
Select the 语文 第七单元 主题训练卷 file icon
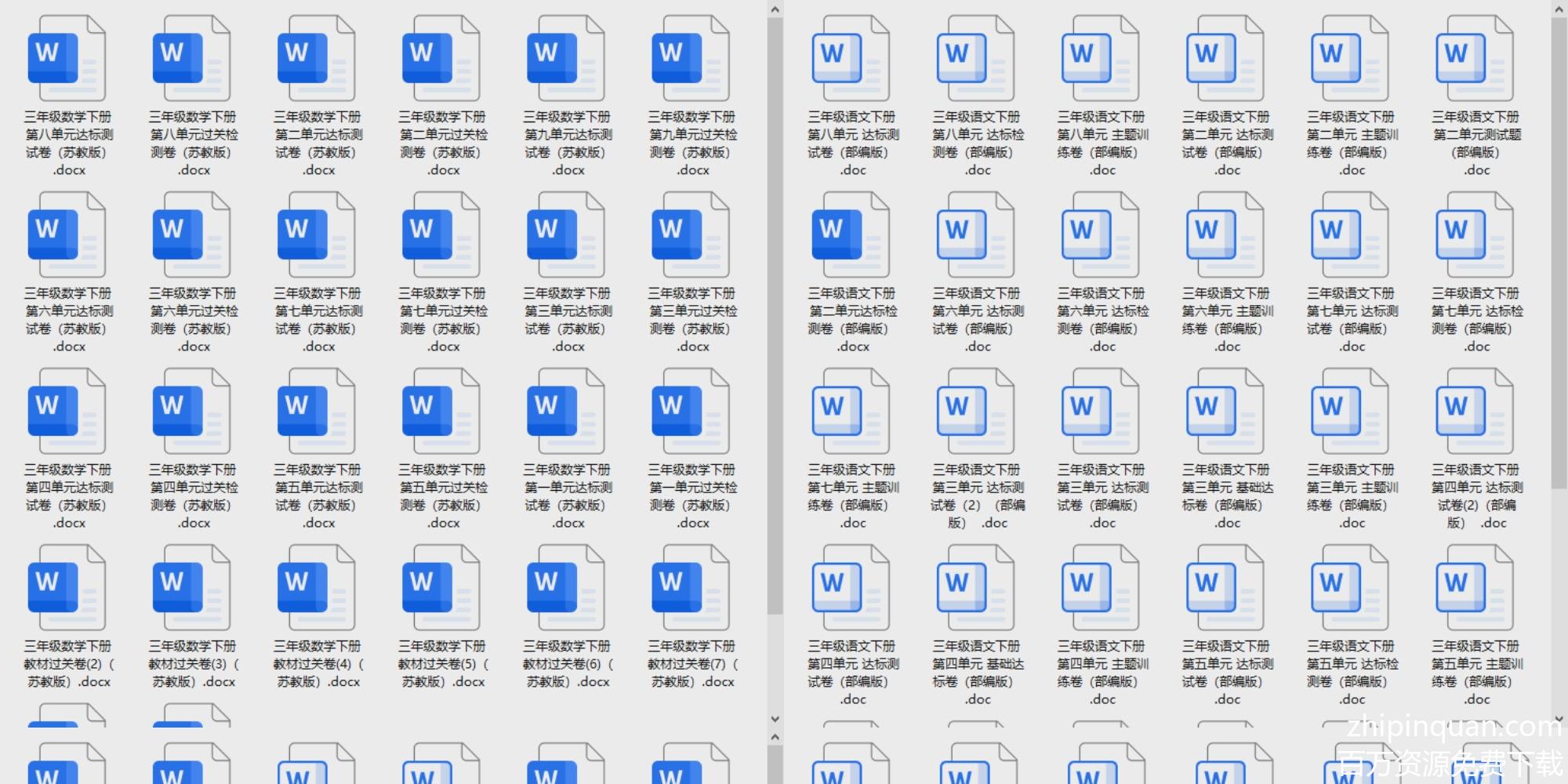pyautogui.click(x=851, y=411)
